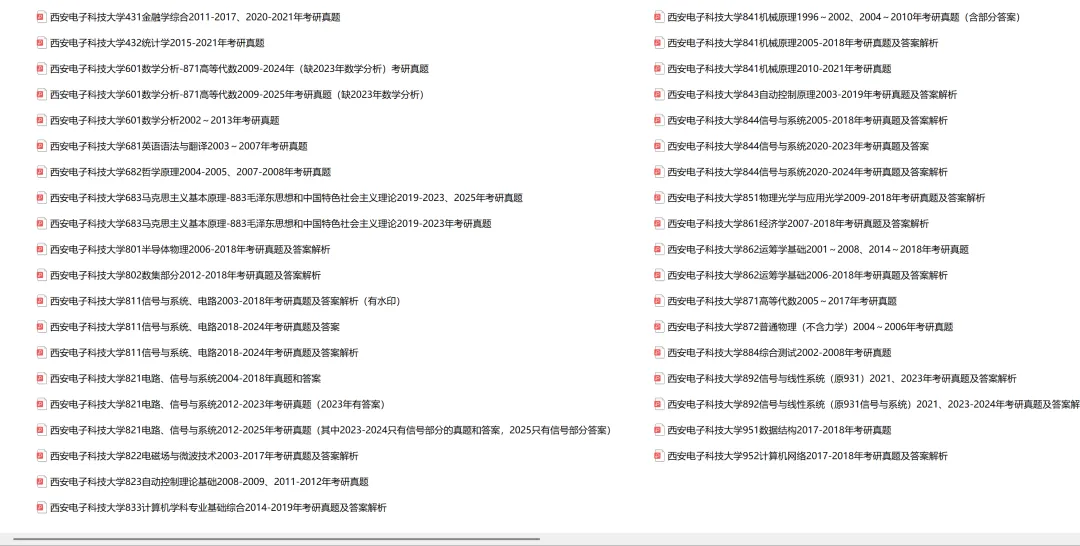
Task: Click PDF icon beside 841机械原理2010-2021 file
Action: tap(658, 68)
